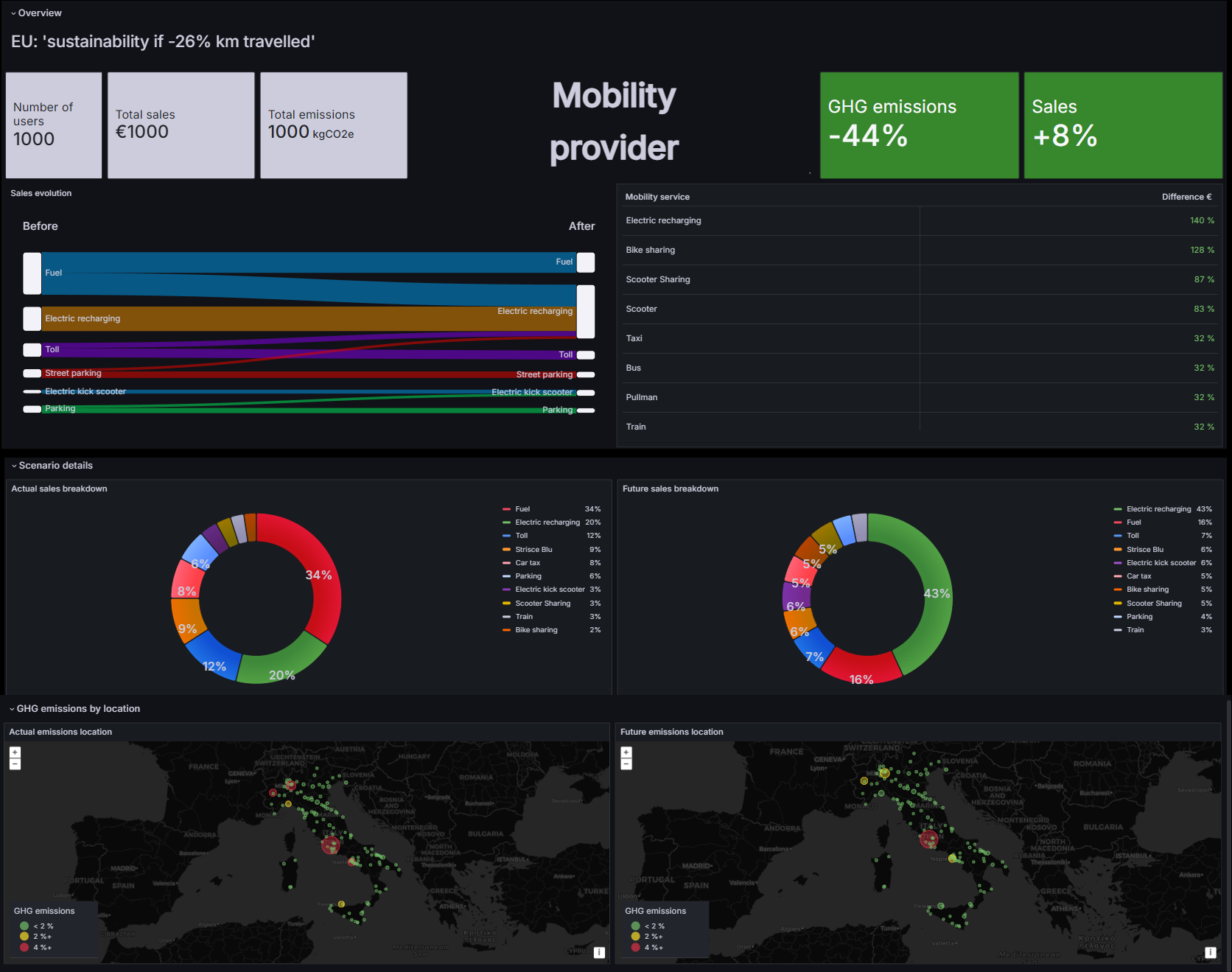Open the Future sales breakdown panel title
1232x972 pixels.
pyautogui.click(x=670, y=489)
